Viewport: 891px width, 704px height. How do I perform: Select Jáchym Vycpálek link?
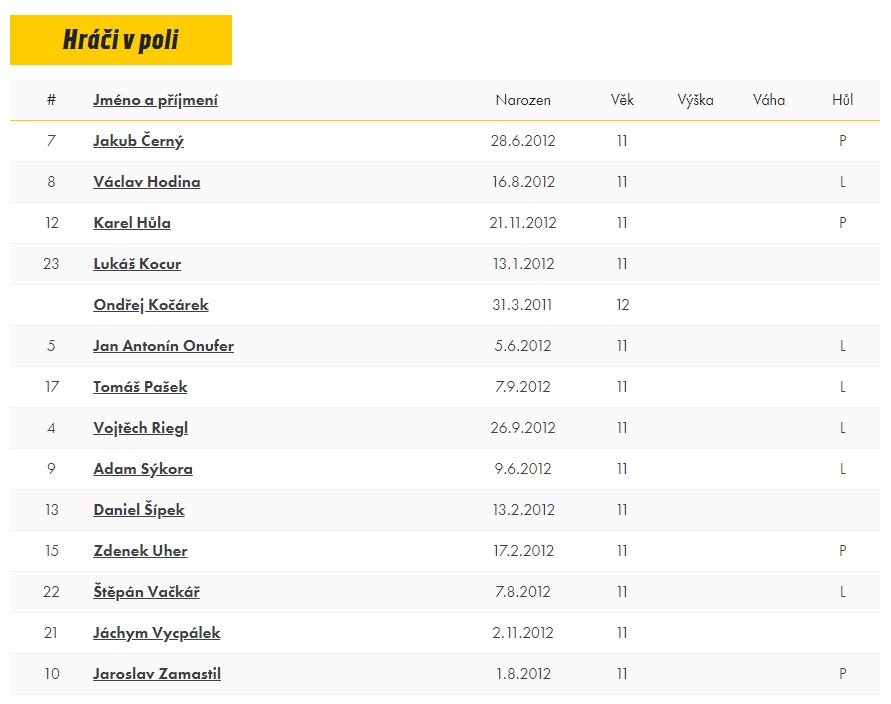tap(156, 632)
